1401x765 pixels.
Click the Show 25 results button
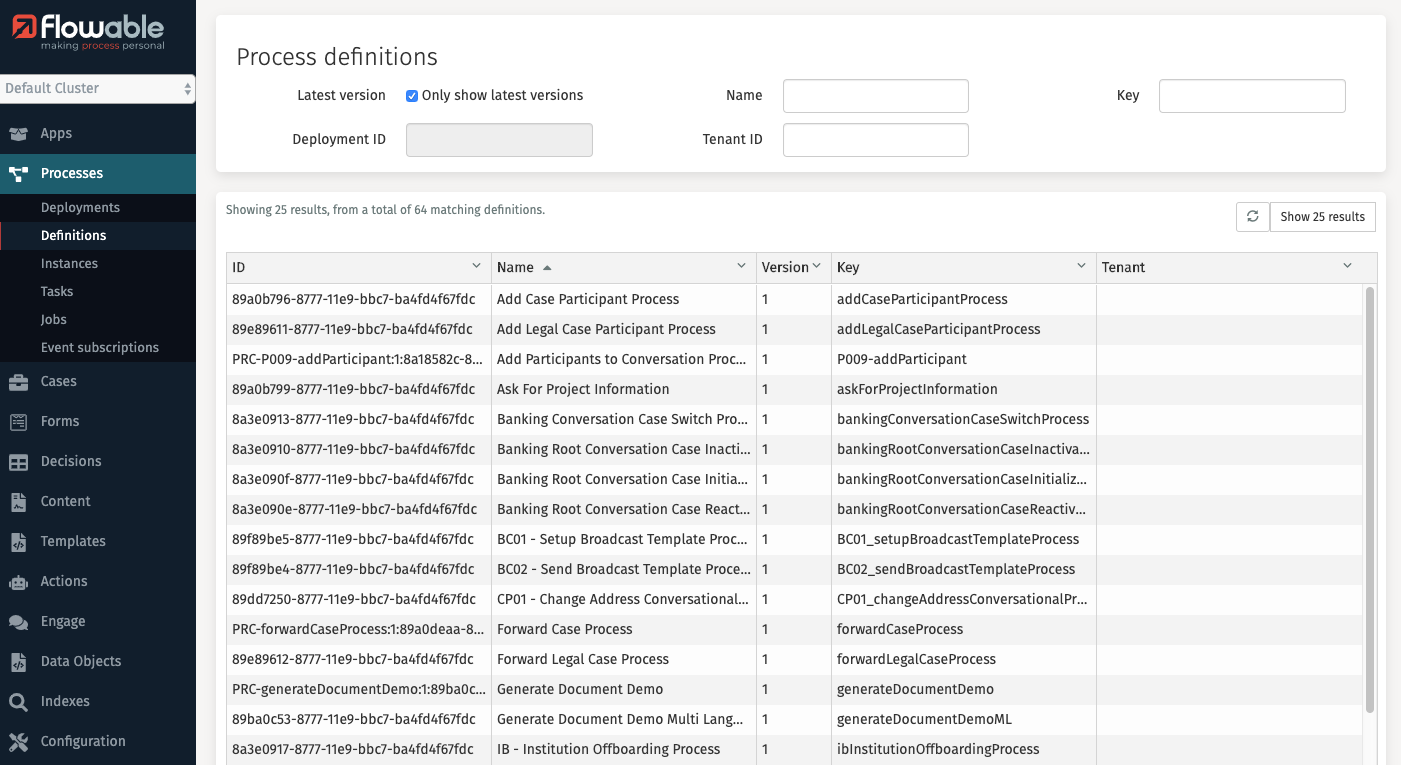pyautogui.click(x=1322, y=217)
